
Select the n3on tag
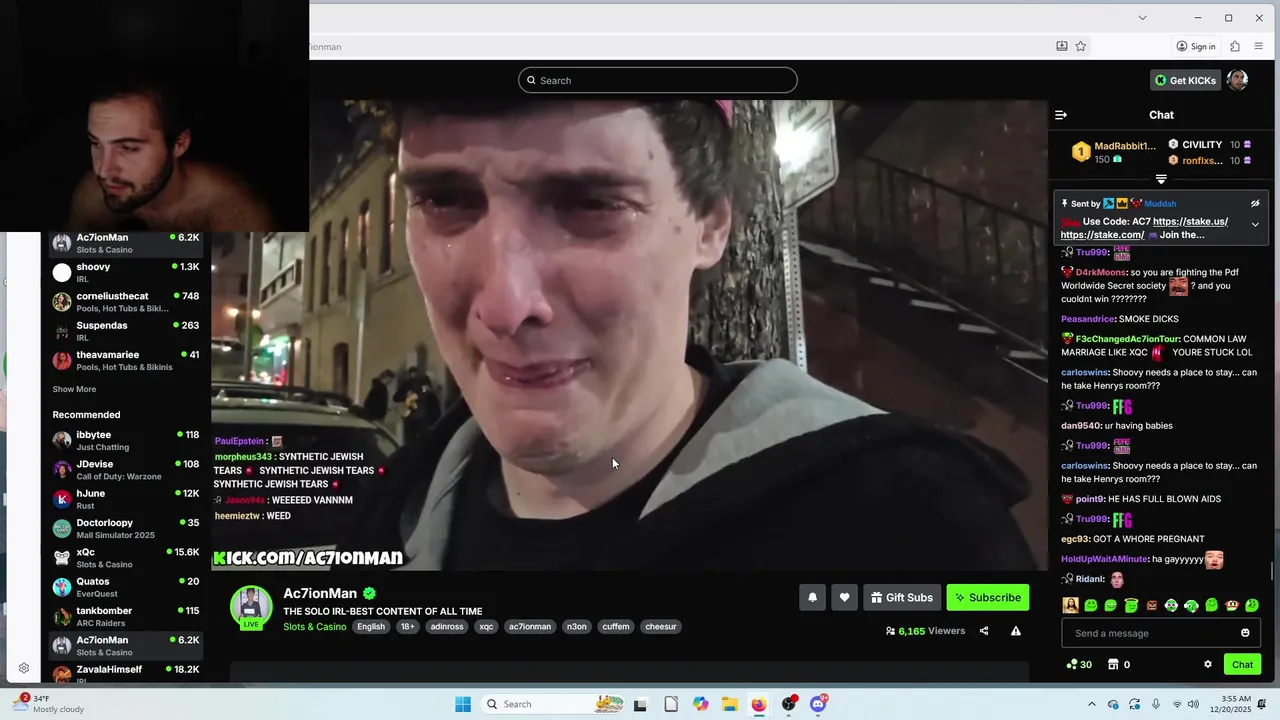(577, 627)
